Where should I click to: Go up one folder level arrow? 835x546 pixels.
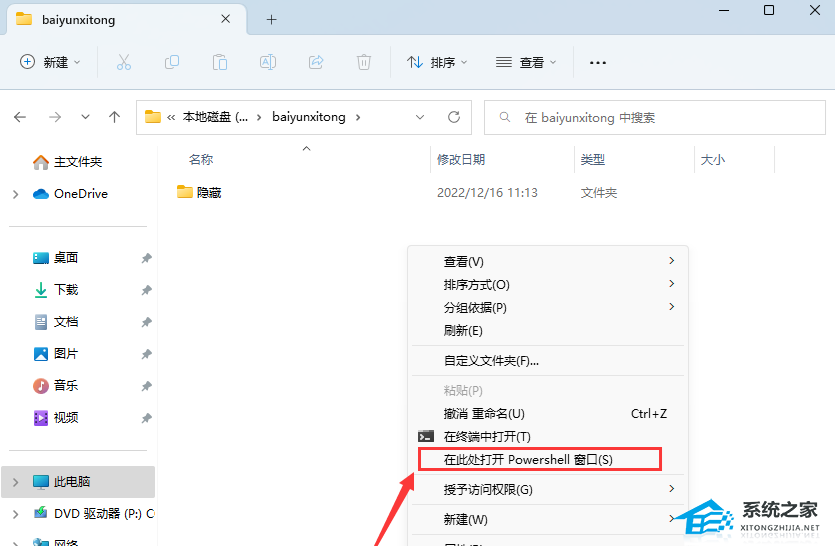tap(115, 117)
